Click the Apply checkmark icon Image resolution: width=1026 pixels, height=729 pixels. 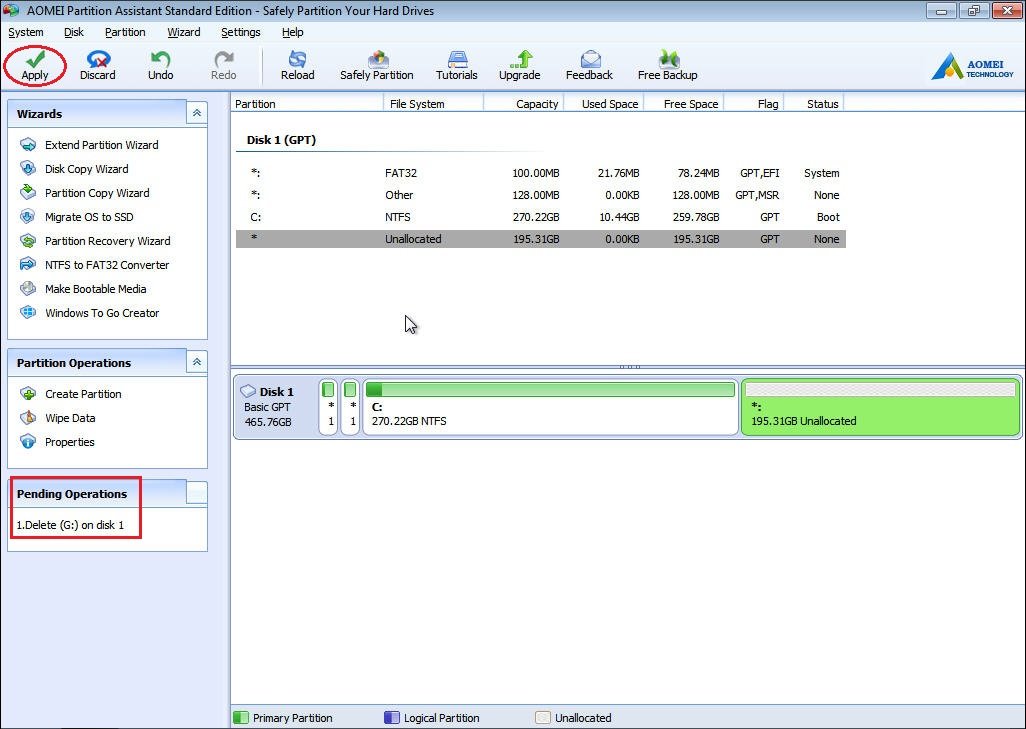pyautogui.click(x=35, y=59)
